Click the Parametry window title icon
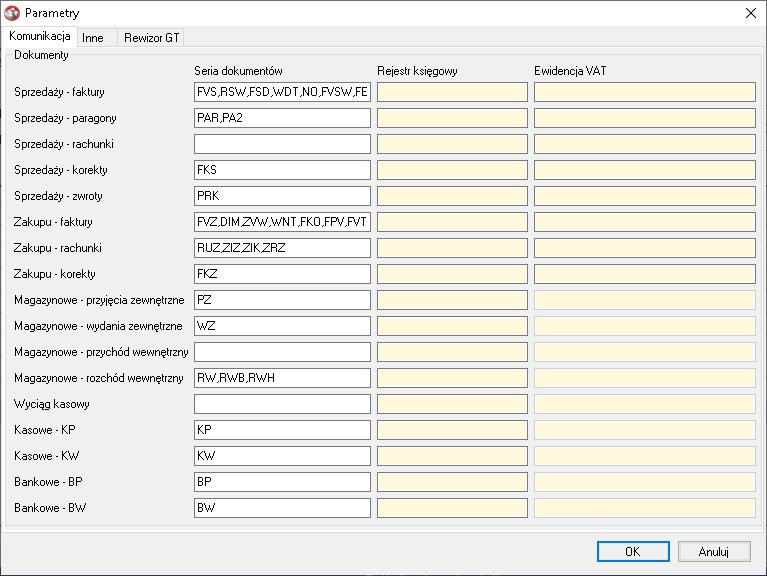The height and width of the screenshot is (576, 767). pyautogui.click(x=12, y=13)
